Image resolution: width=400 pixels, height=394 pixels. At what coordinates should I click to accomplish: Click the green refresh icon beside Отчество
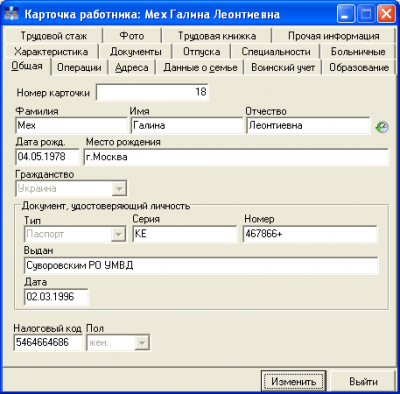(382, 127)
